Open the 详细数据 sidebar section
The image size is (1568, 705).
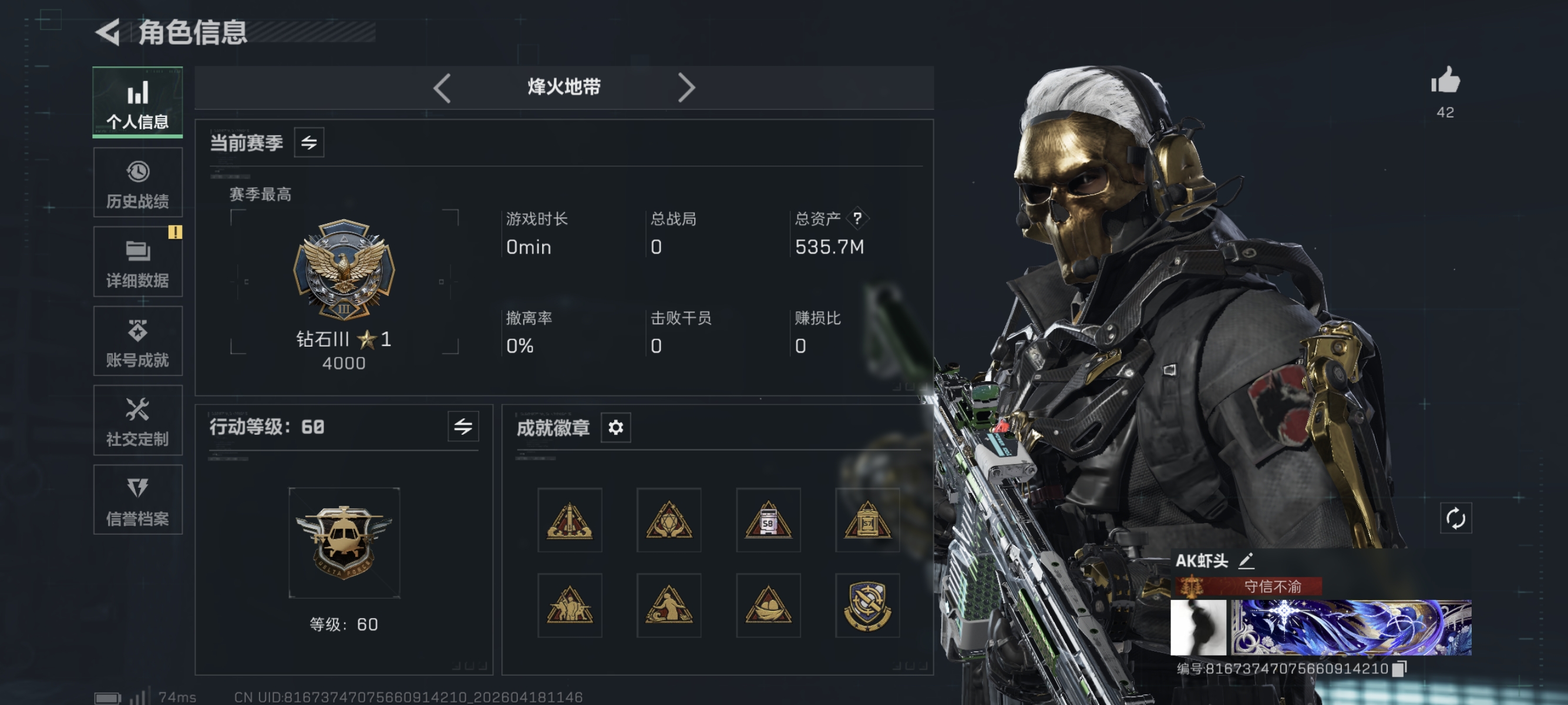(x=137, y=262)
